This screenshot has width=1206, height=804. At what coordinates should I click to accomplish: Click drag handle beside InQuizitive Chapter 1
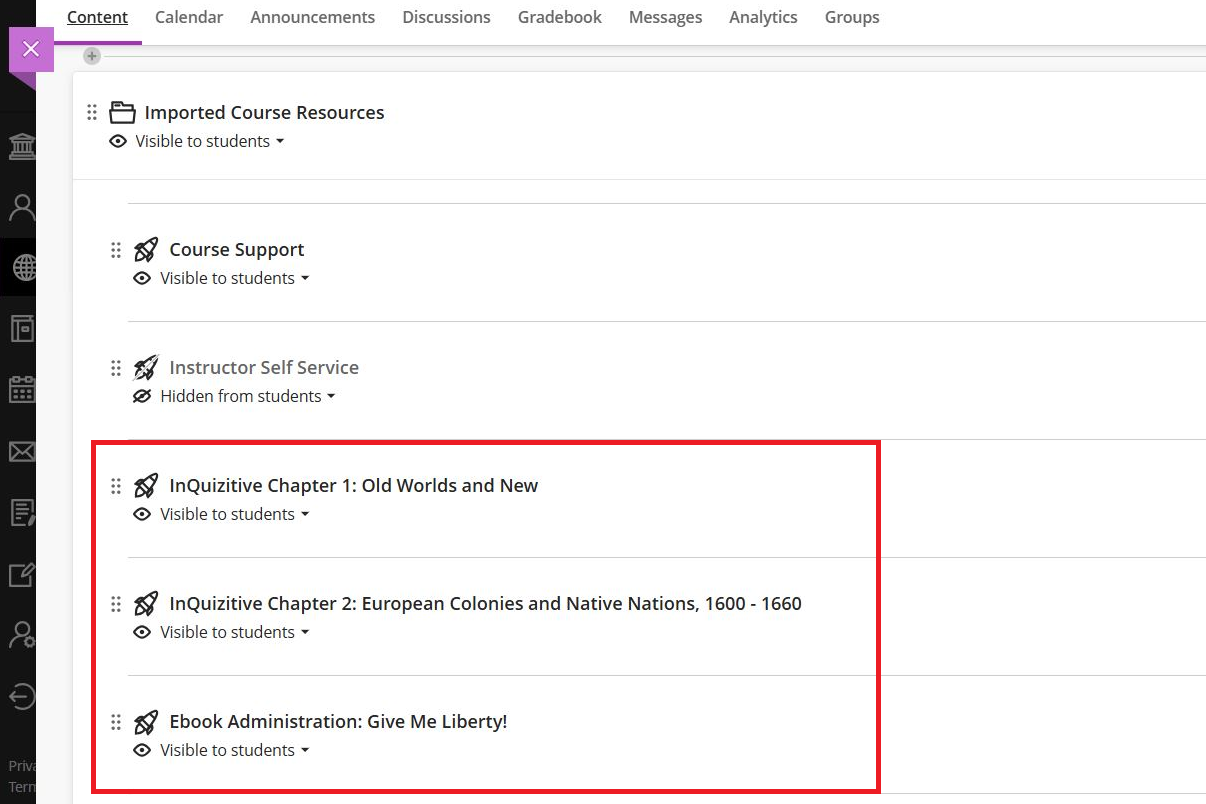click(116, 486)
